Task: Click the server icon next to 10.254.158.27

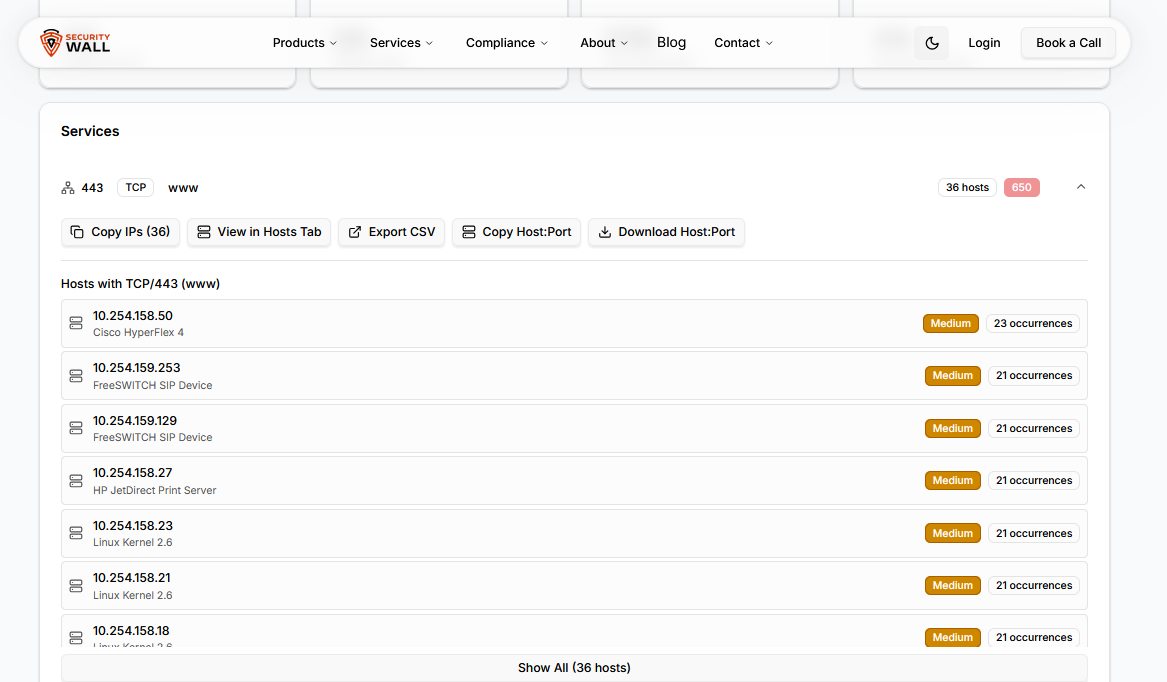Action: pyautogui.click(x=76, y=481)
